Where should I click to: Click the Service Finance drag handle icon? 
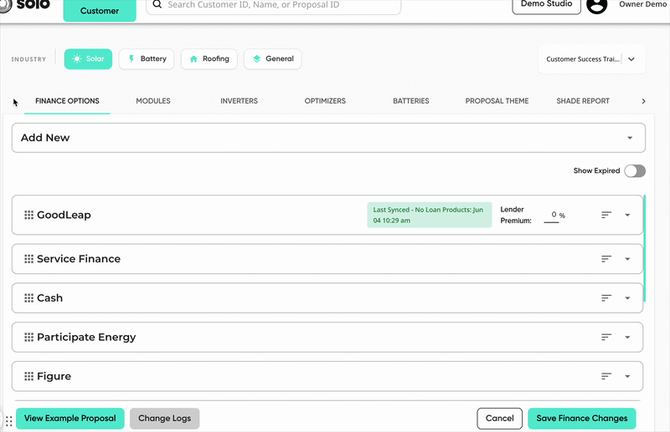point(29,259)
